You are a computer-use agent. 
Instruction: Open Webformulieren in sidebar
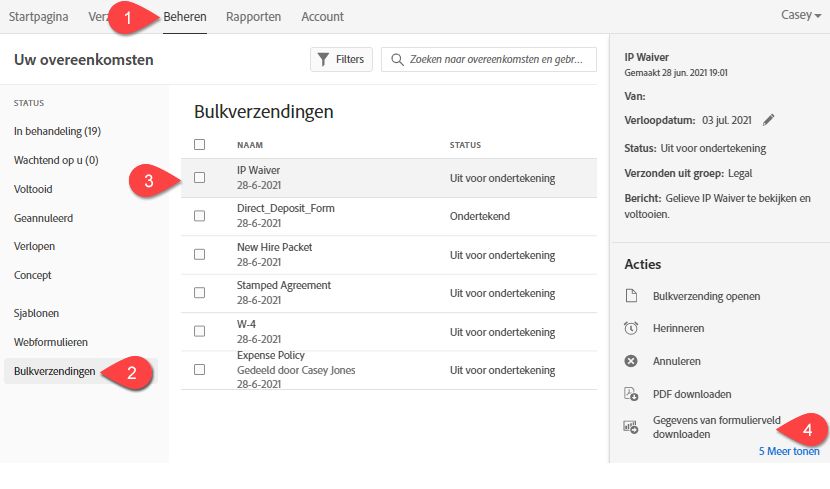coord(51,342)
